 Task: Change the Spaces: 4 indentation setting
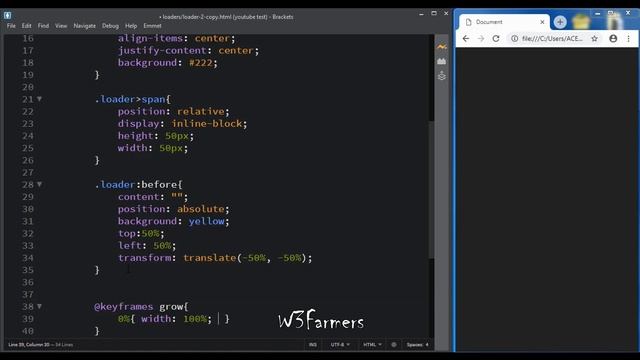417,344
